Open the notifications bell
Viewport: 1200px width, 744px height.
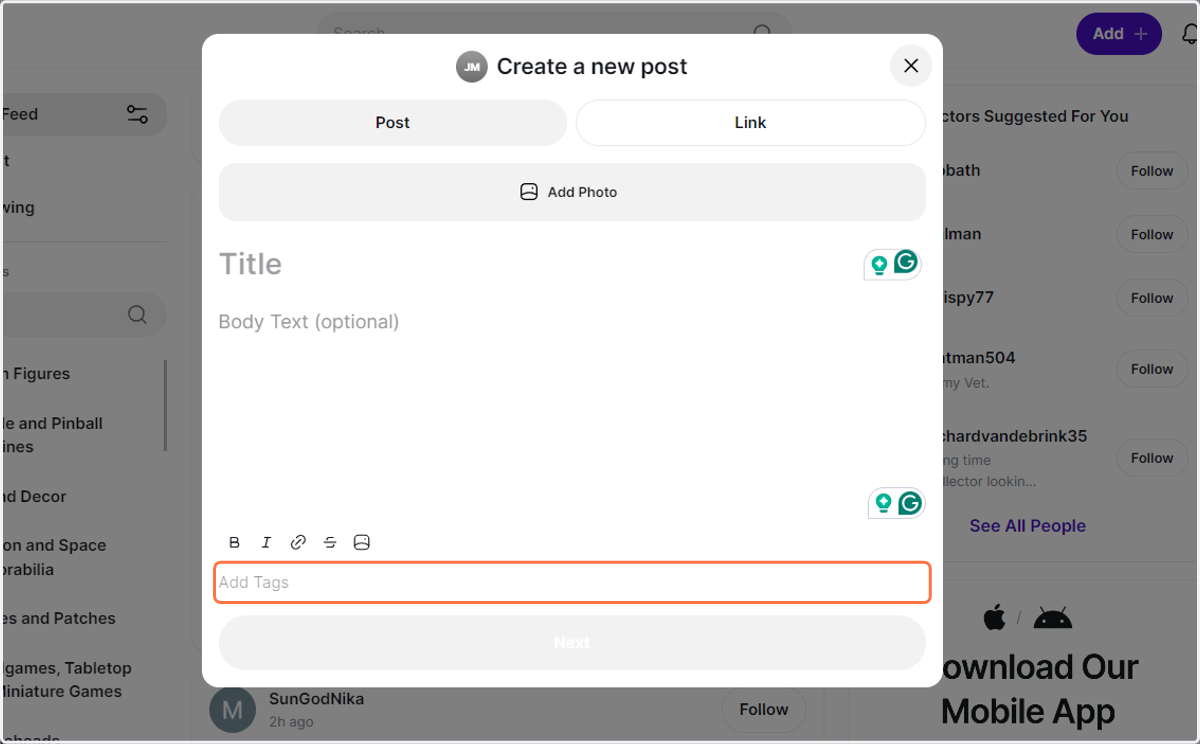point(1190,34)
